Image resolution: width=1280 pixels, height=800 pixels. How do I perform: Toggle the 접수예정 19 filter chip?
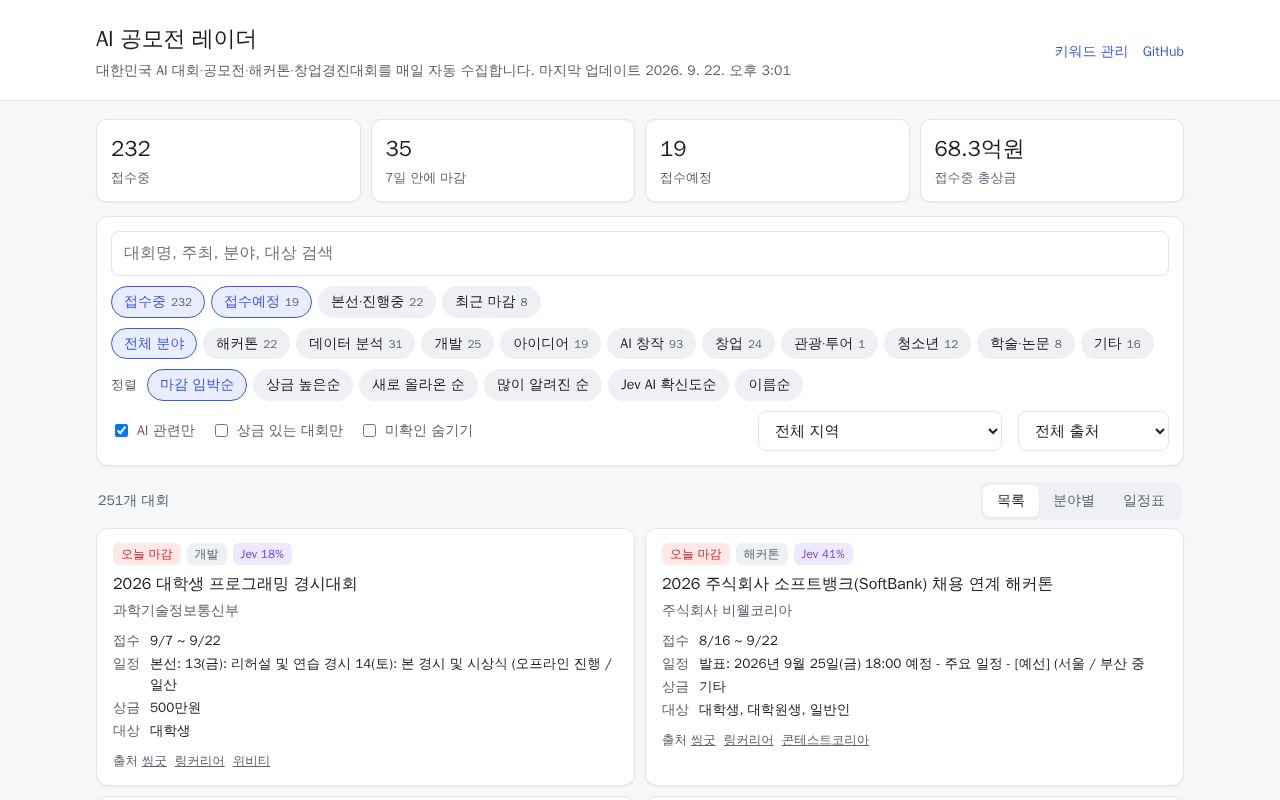tap(261, 302)
